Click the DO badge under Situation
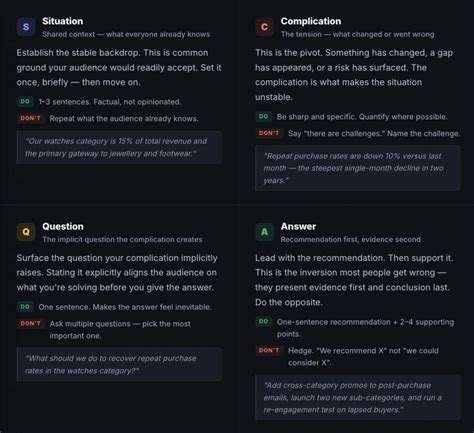Screen dimensions: 474x433 pos(25,101)
